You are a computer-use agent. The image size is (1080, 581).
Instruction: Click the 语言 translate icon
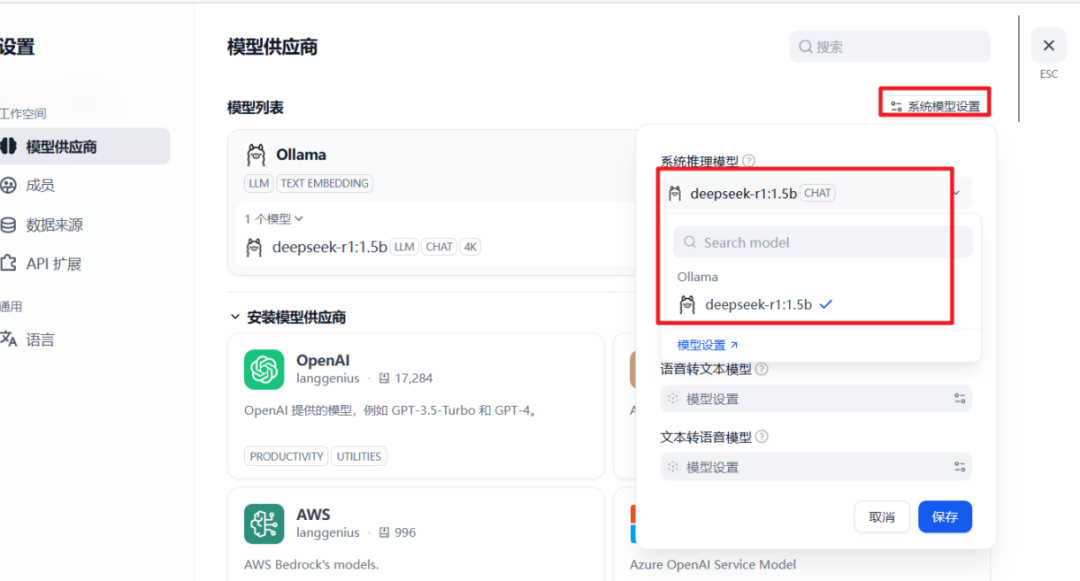coord(8,339)
